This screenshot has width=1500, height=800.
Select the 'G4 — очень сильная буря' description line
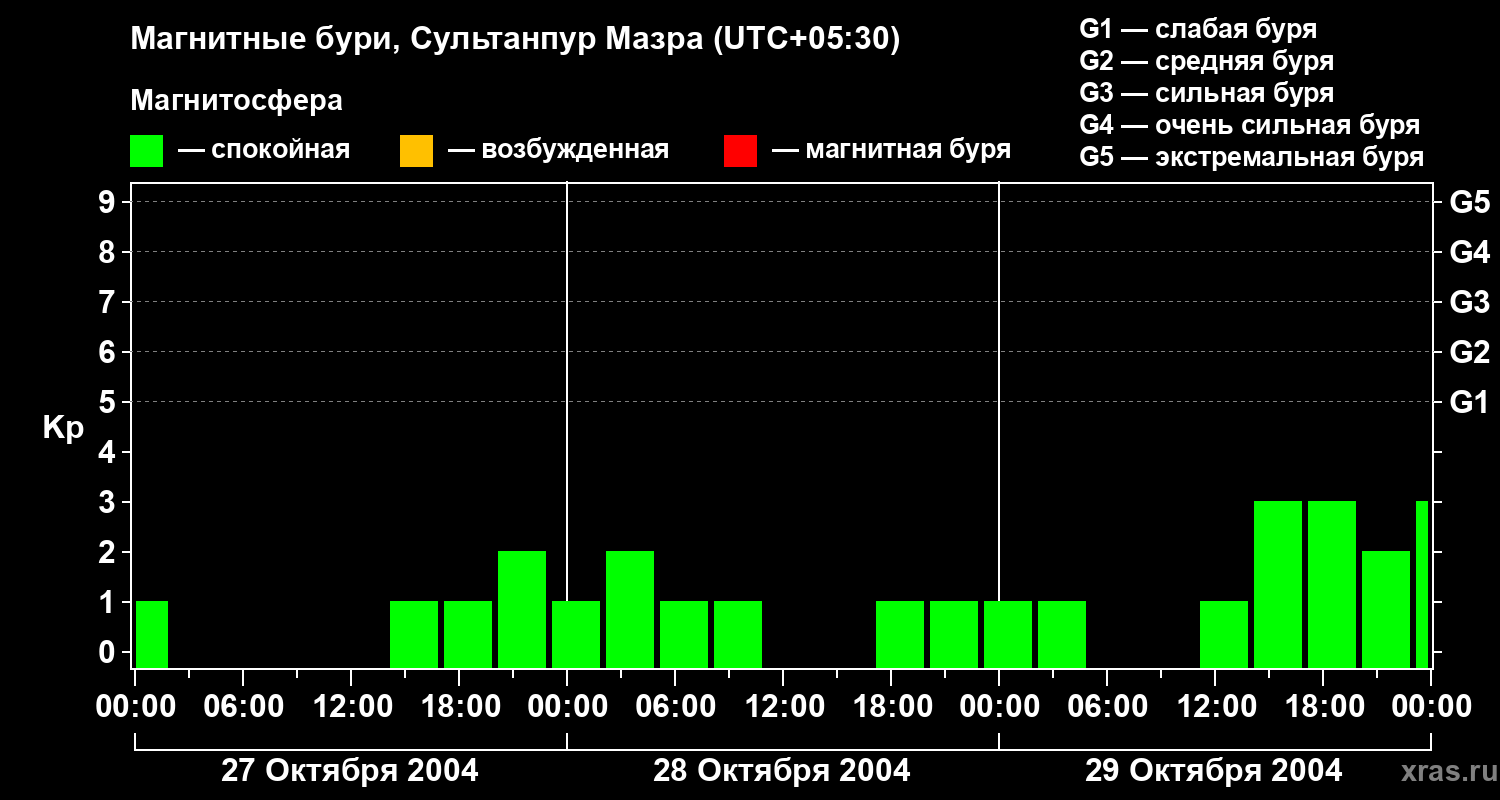pyautogui.click(x=1250, y=125)
